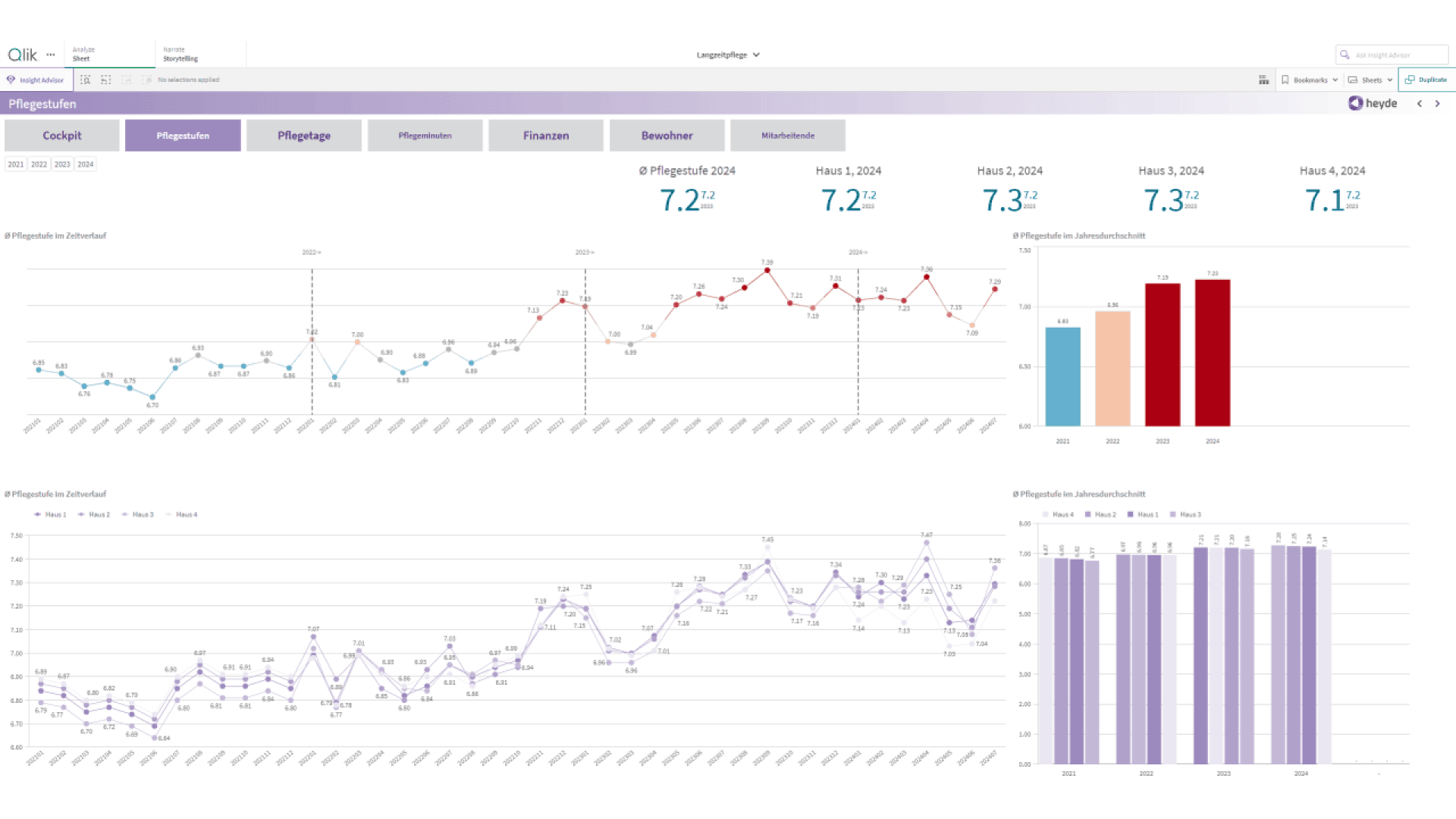Toggle year 2024 filter
Viewport: 1456px width, 819px height.
coord(86,165)
